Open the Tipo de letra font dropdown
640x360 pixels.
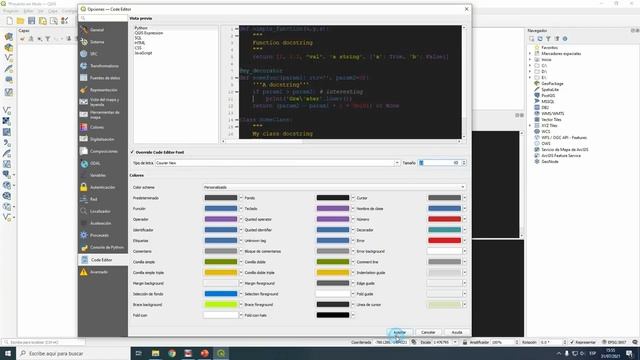click(278, 163)
